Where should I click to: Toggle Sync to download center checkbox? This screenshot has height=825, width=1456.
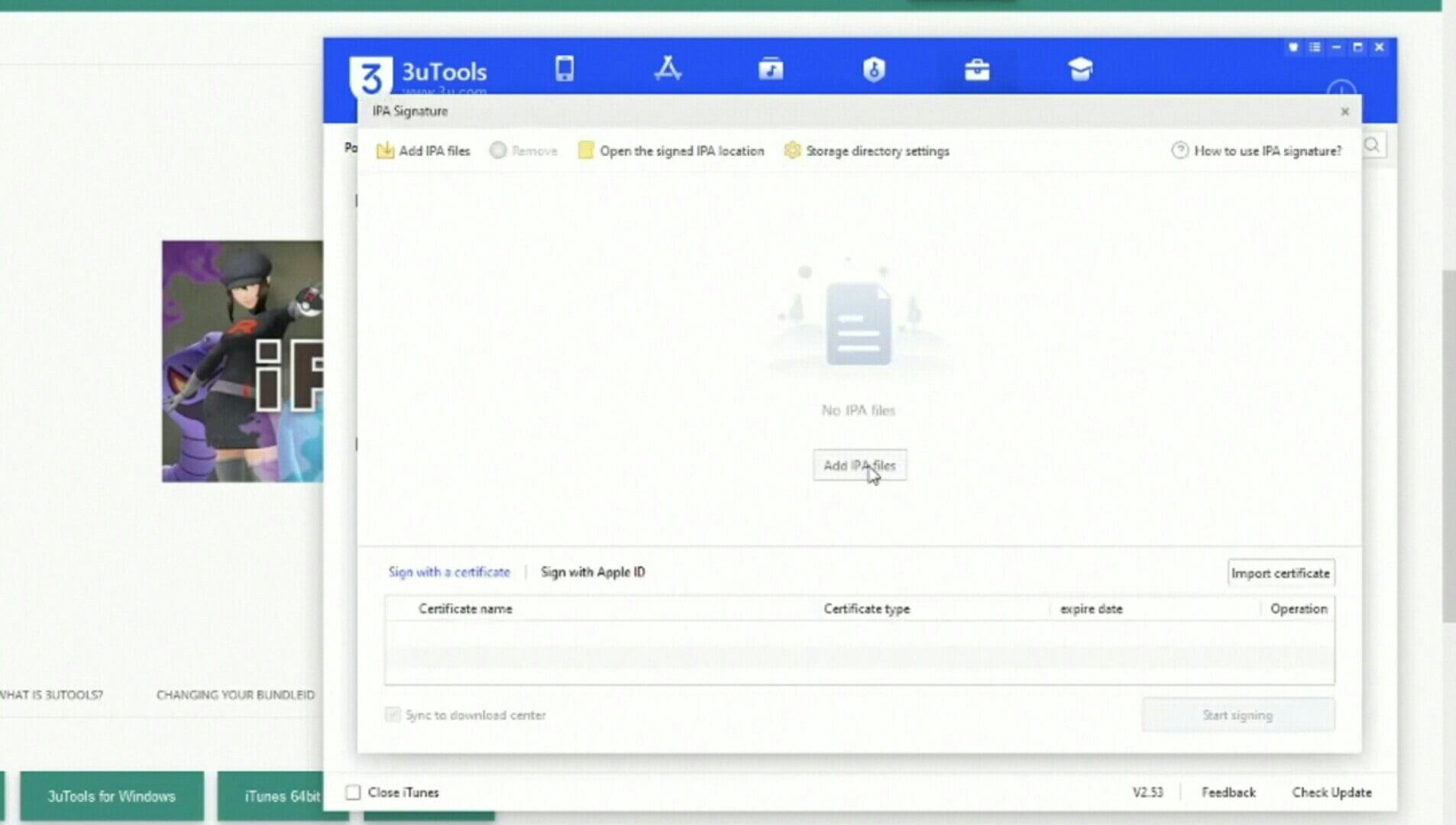pos(392,715)
